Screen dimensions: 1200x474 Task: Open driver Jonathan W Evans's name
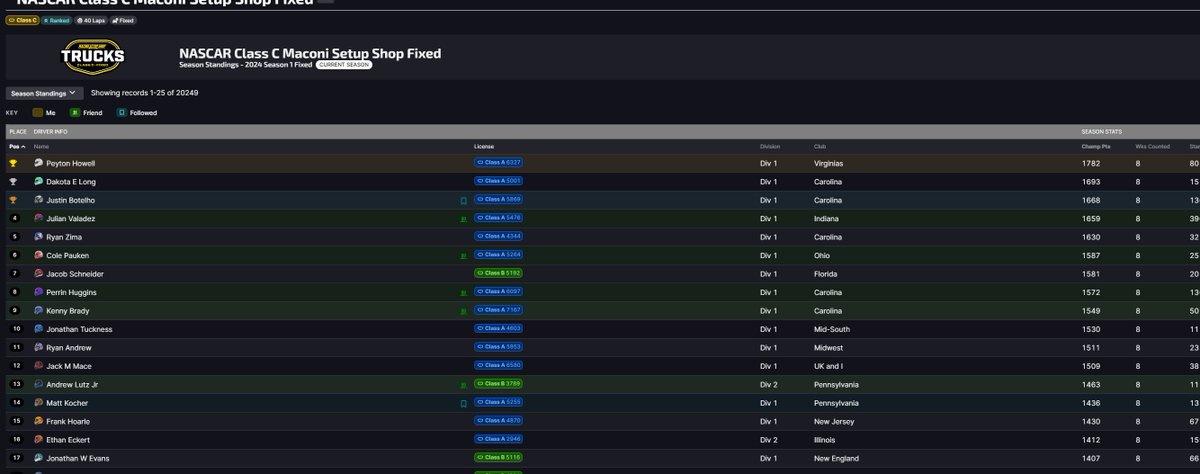click(x=77, y=458)
